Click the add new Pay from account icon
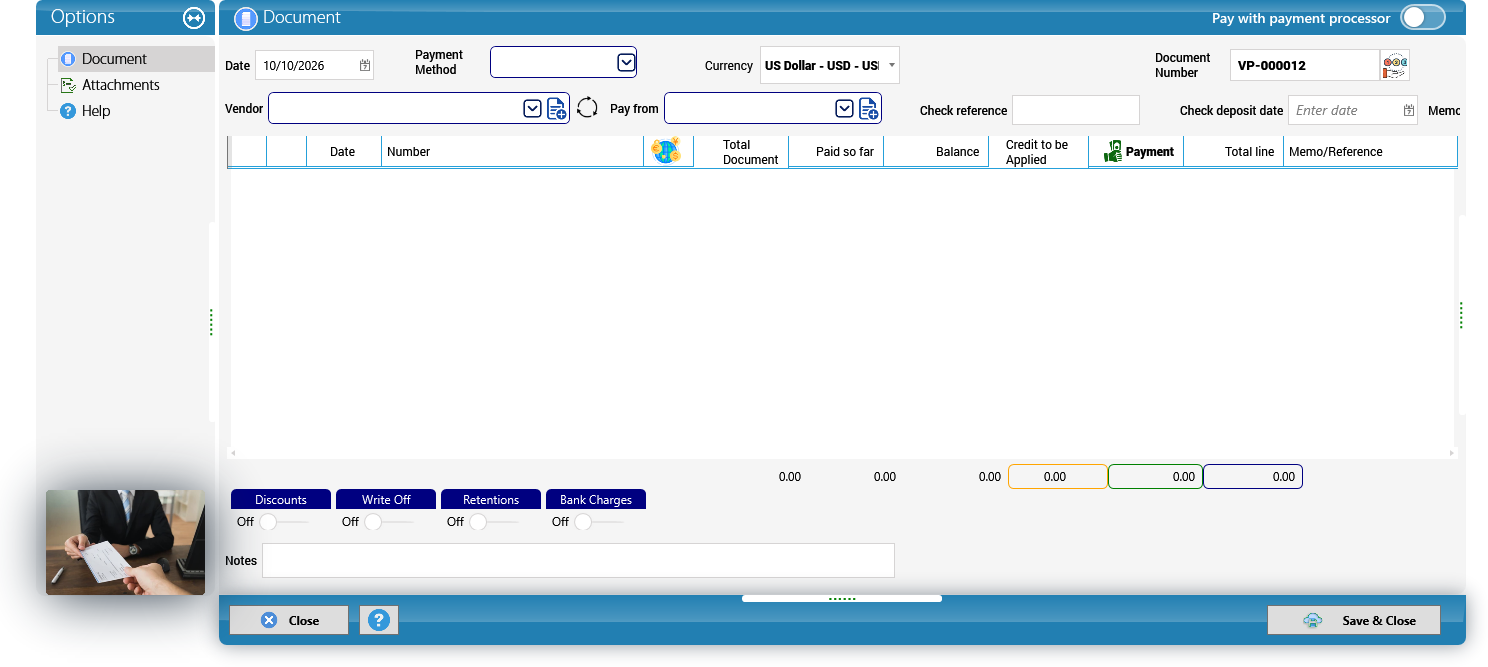This screenshot has height=667, width=1488. pyautogui.click(x=869, y=108)
